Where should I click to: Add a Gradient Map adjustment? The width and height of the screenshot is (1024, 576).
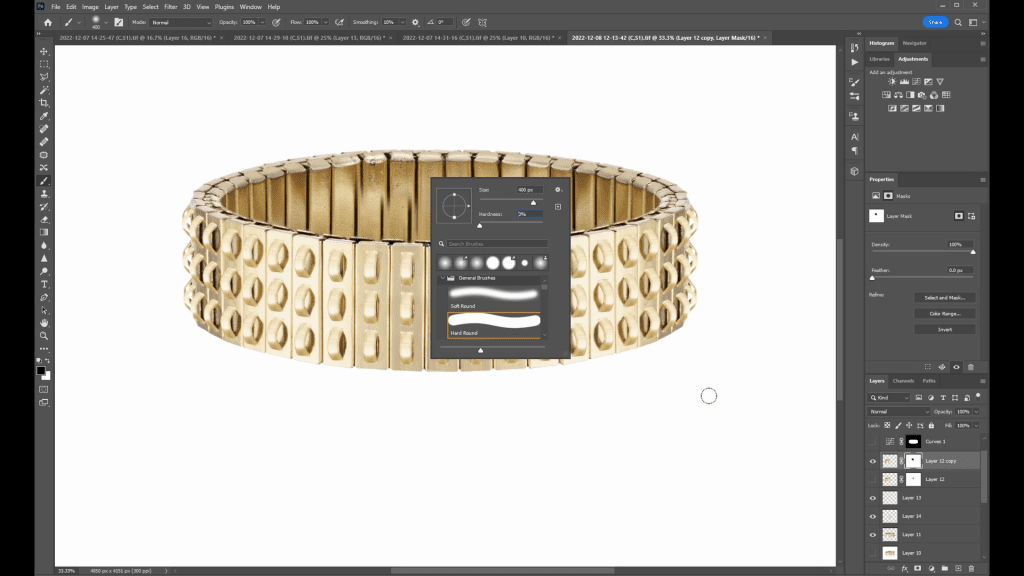940,108
